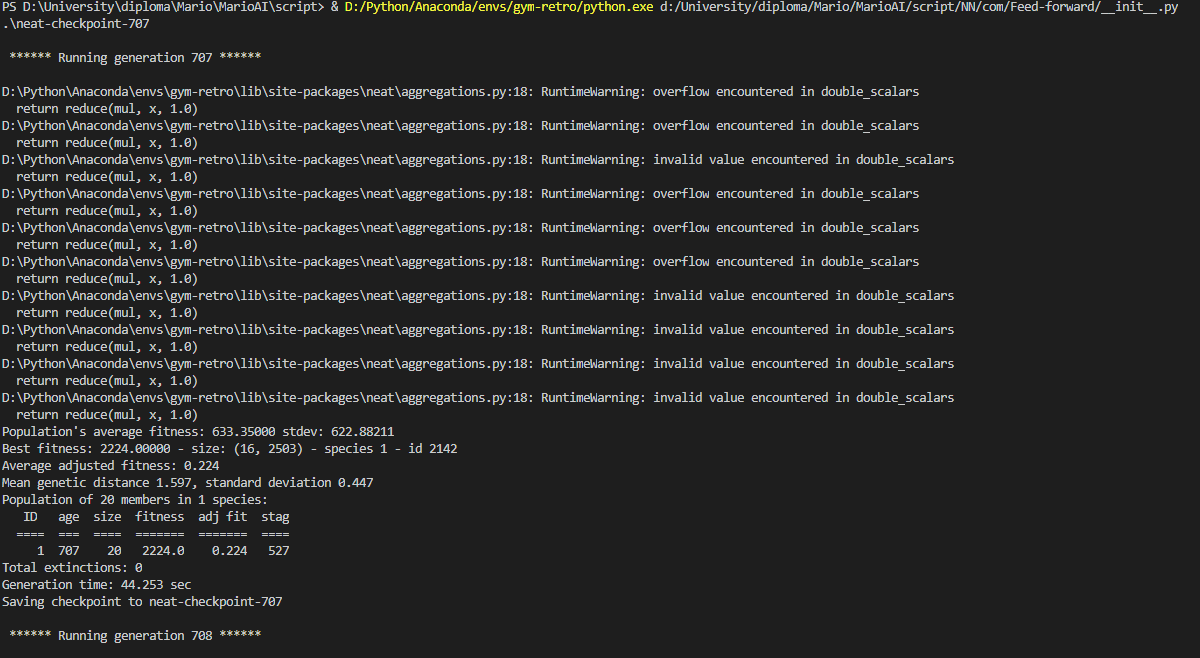Click 'Saving checkpoint to neat-checkpoint-707' text
Viewport: 1200px width, 658px height.
pyautogui.click(x=142, y=602)
